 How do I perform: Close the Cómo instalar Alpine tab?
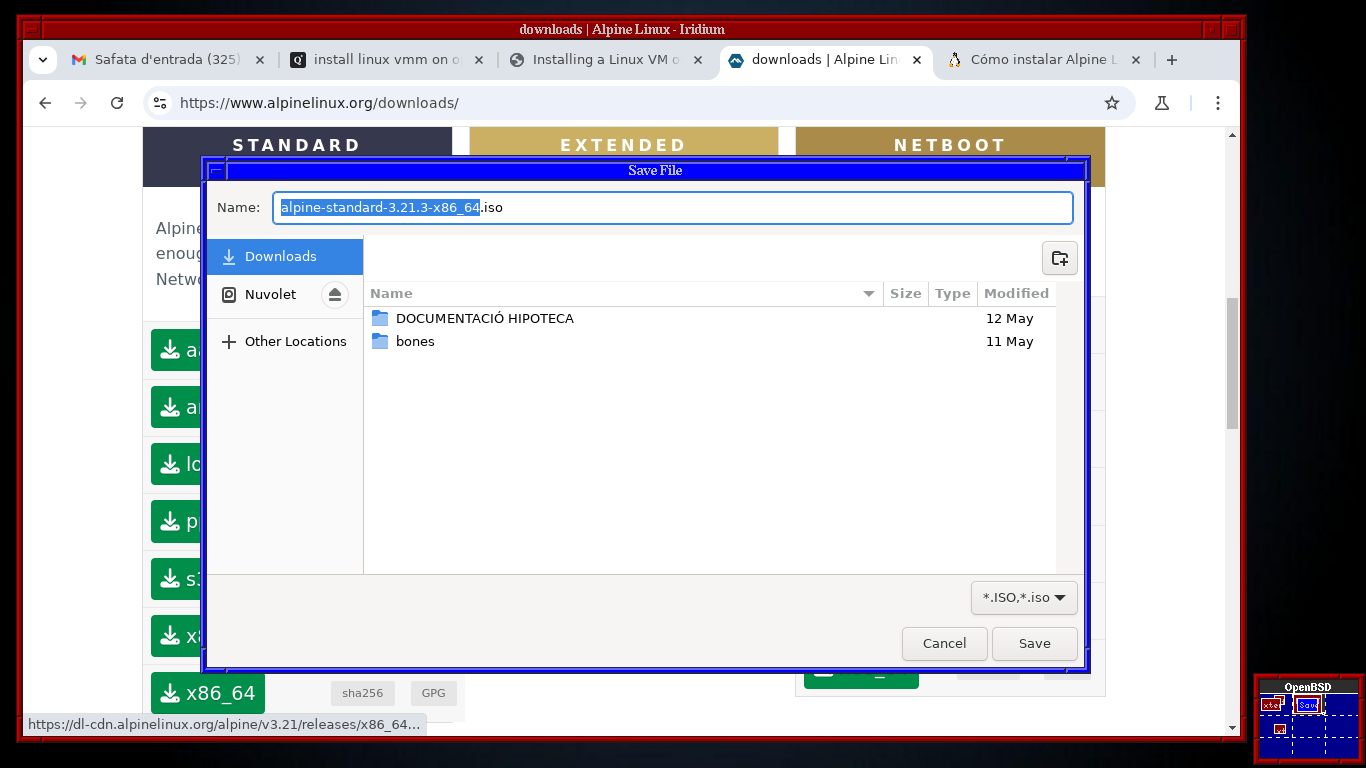[1135, 60]
